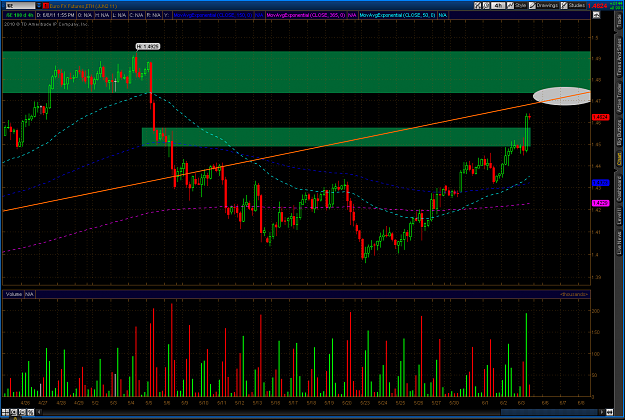This screenshot has width=625, height=420.
Task: Click the Hi: 1.4925 price bubble
Action: coord(148,47)
